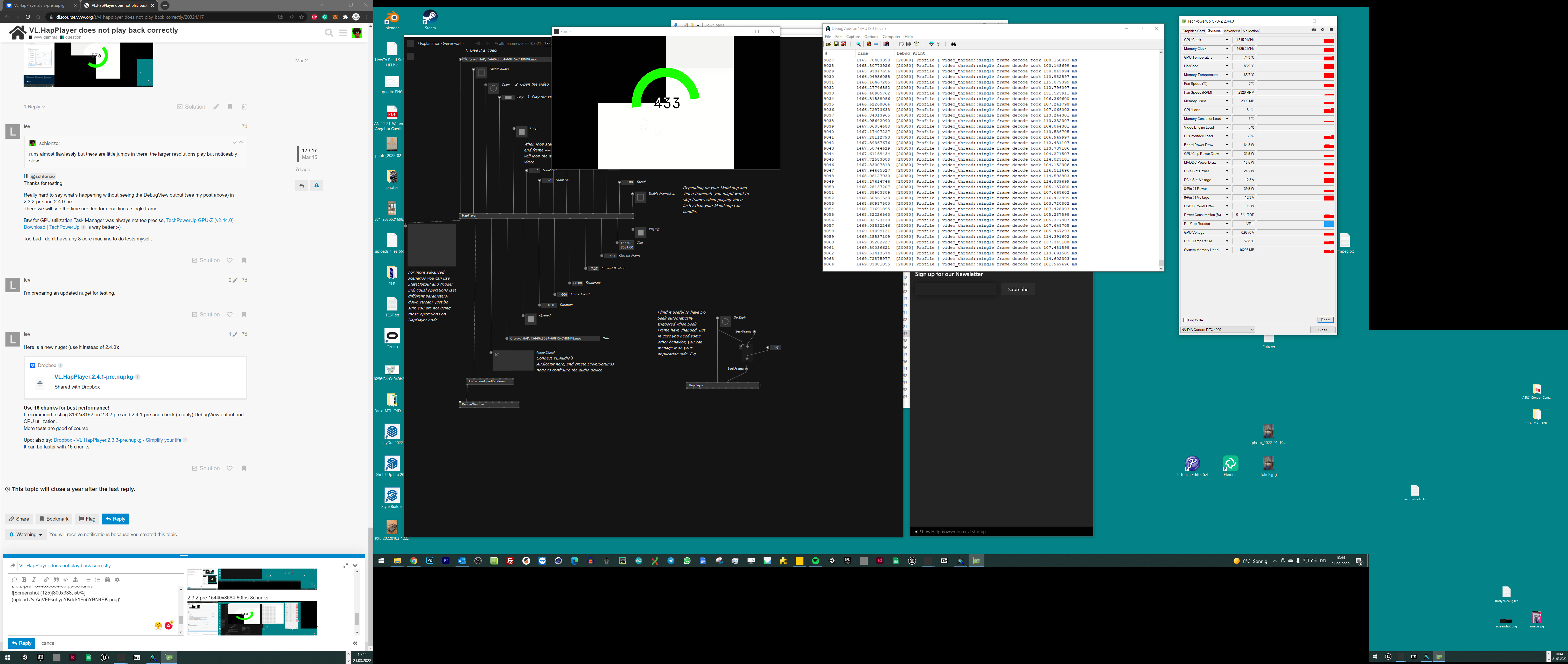Click the search magnifier on forum header
This screenshot has height=664, width=1568.
tap(329, 33)
